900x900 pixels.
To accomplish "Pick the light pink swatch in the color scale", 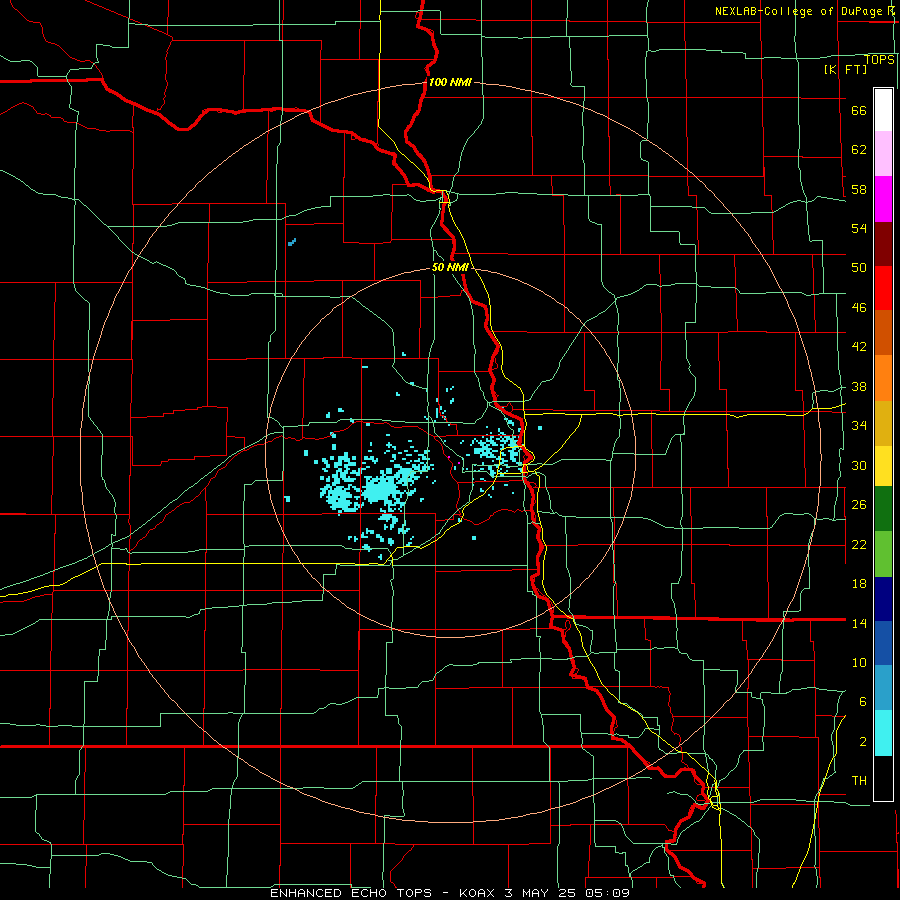I will click(x=883, y=153).
